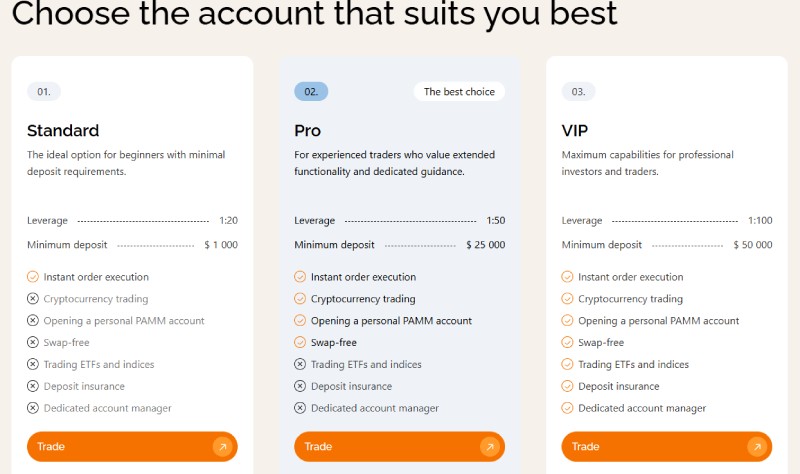Click arrow icon on VIP Trade button

756,446
